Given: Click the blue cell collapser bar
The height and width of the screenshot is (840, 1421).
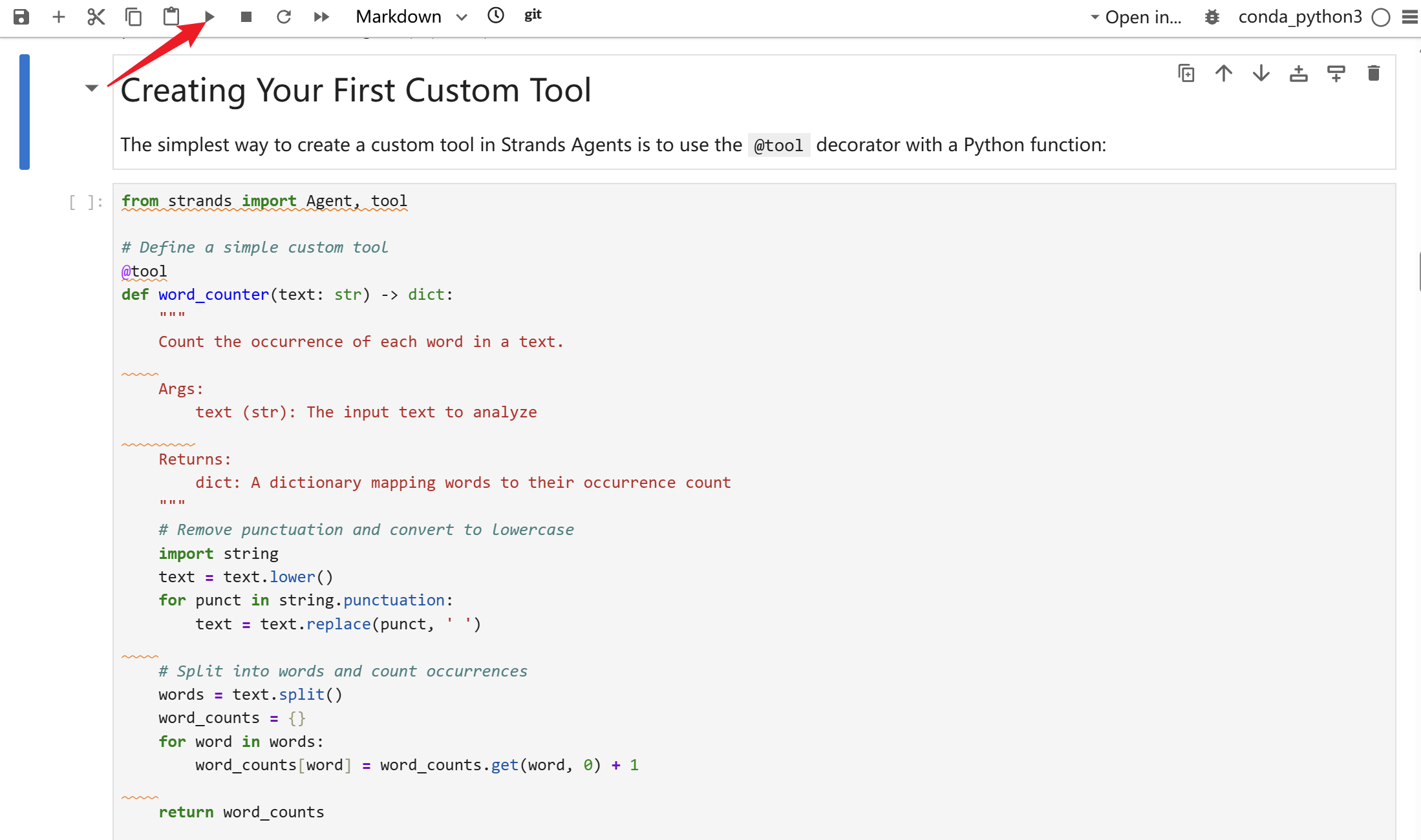Looking at the screenshot, I should click(x=25, y=112).
